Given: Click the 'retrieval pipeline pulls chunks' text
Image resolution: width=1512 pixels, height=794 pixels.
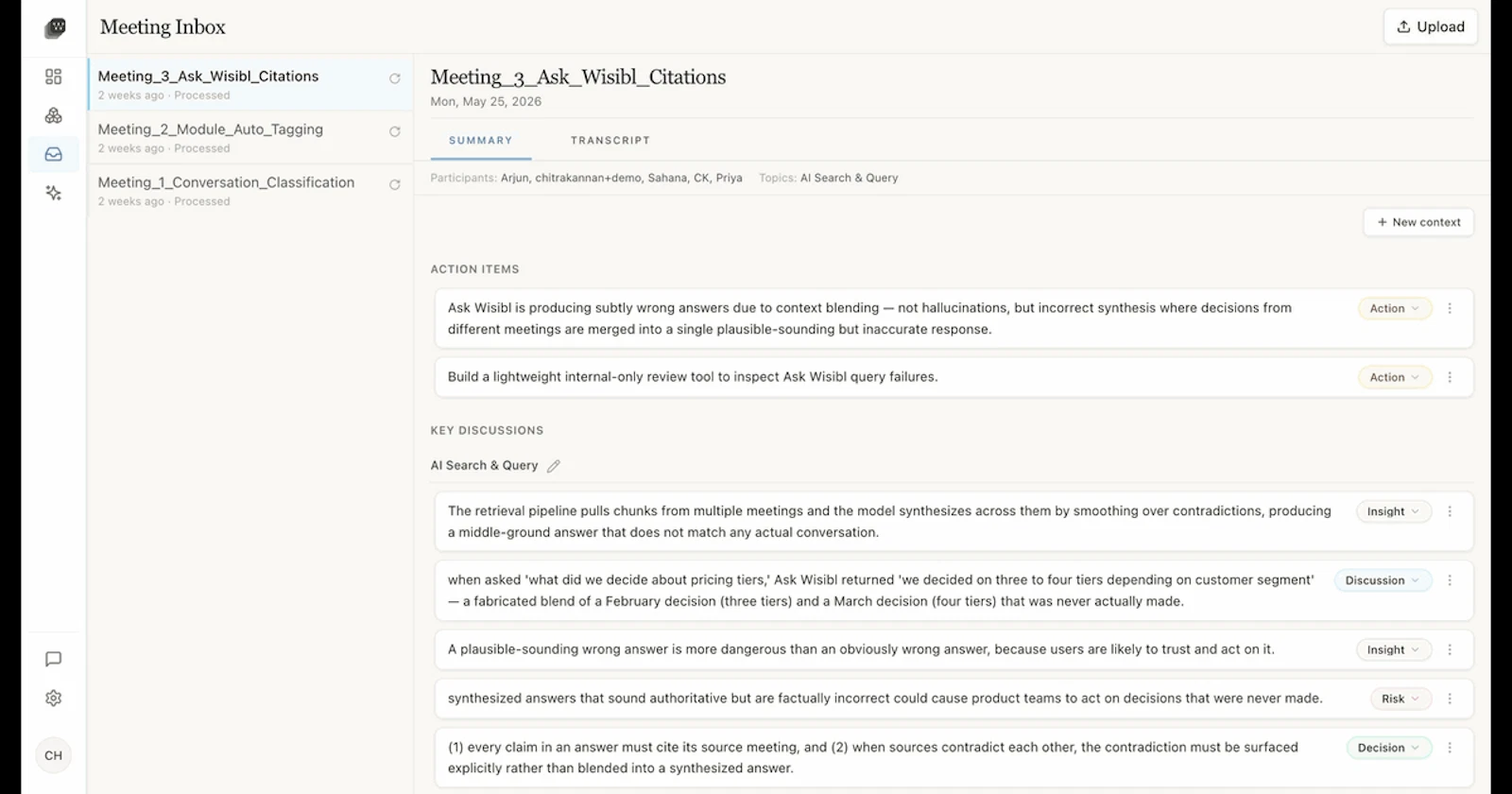Looking at the screenshot, I should click(889, 522).
